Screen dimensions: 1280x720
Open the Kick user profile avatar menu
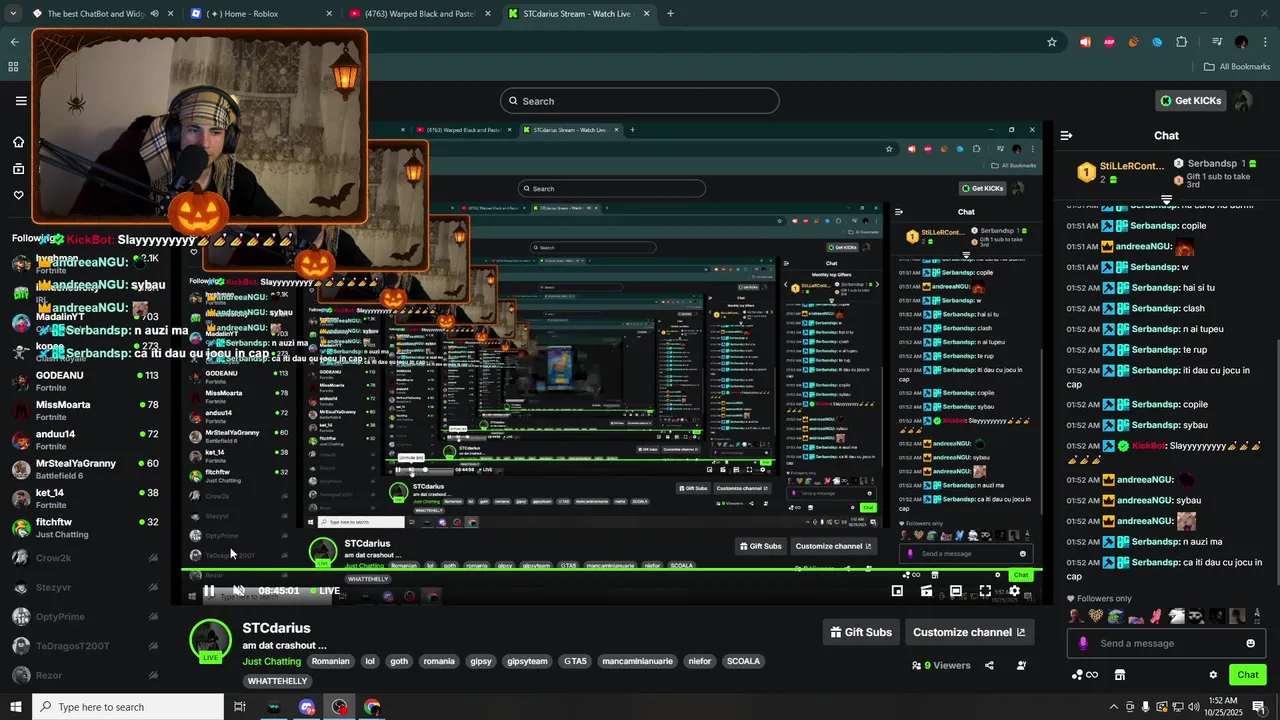(x=1243, y=100)
